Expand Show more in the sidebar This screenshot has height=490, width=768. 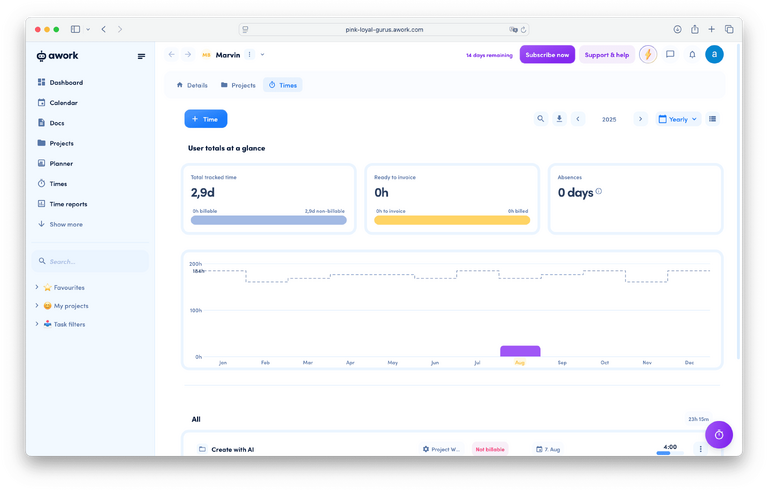pyautogui.click(x=60, y=224)
